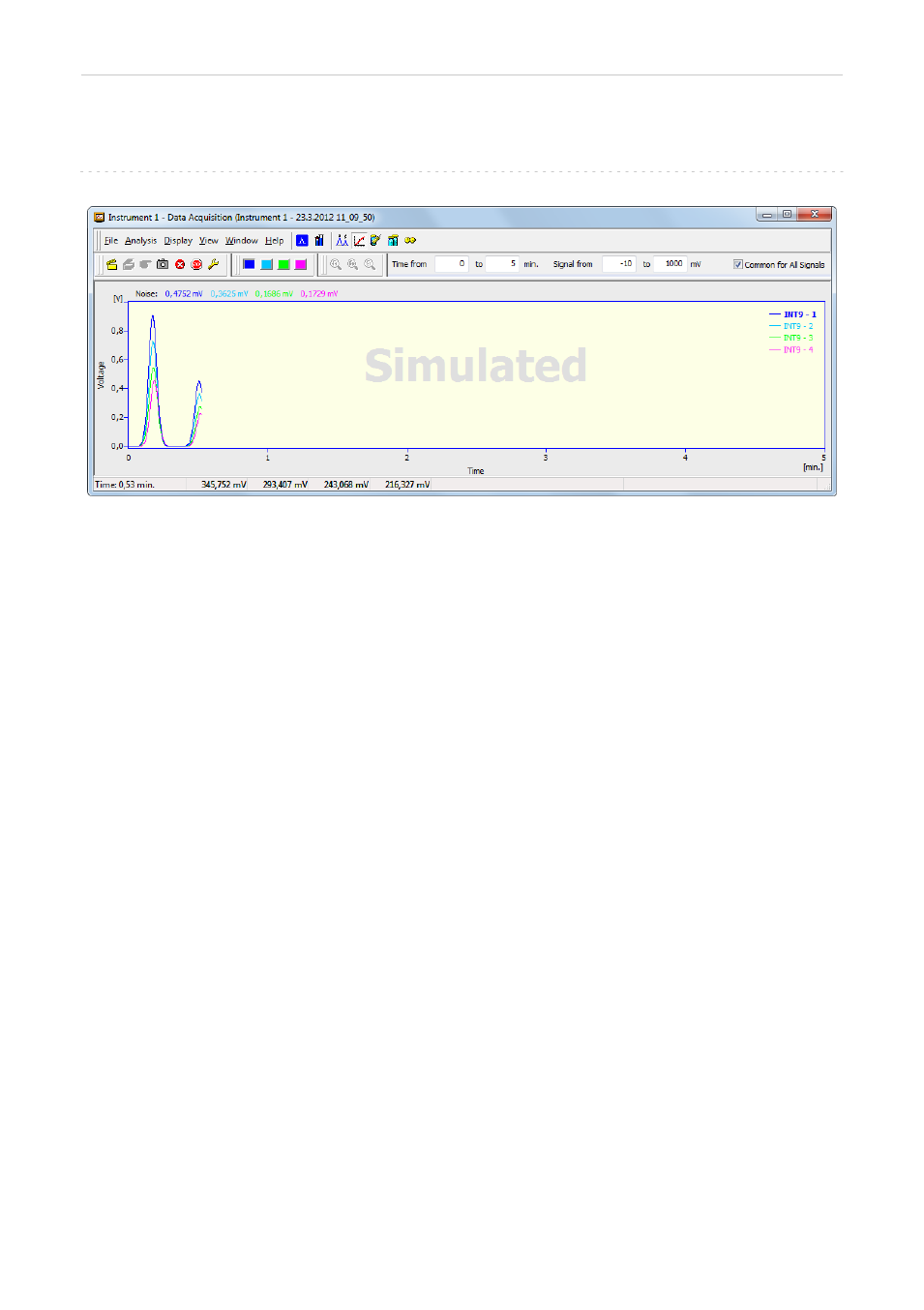Click the last magnifier zoom icon
The width and height of the screenshot is (924, 1310).
point(370,264)
